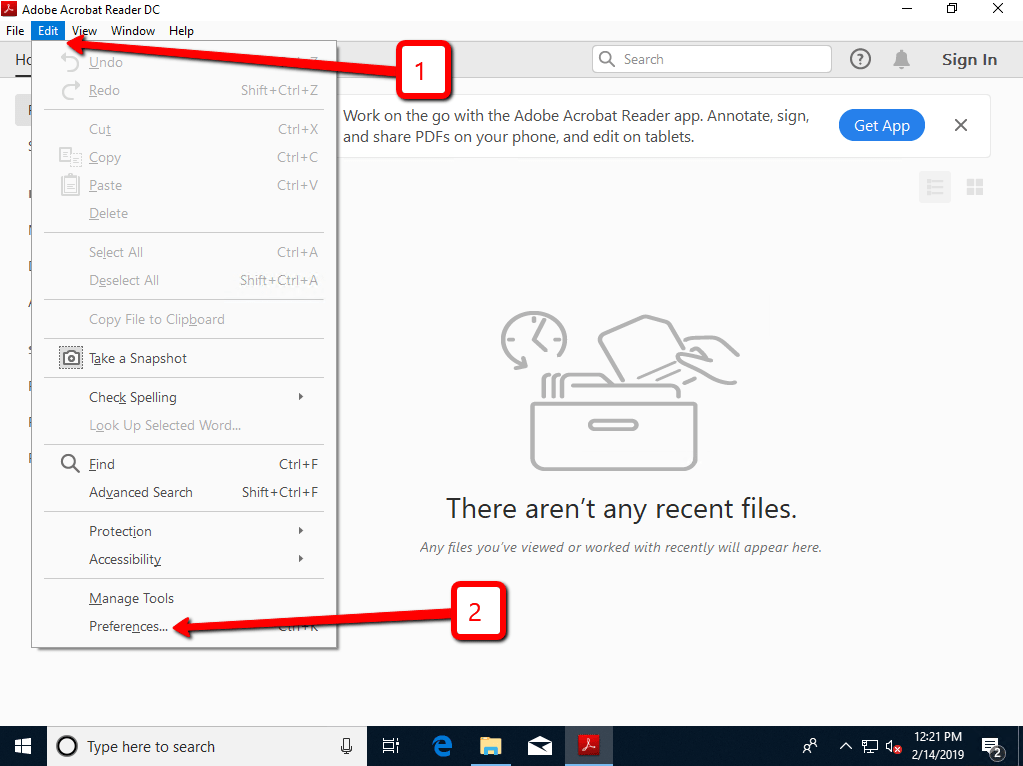Open the Mail app from taskbar
1023x766 pixels.
click(540, 746)
